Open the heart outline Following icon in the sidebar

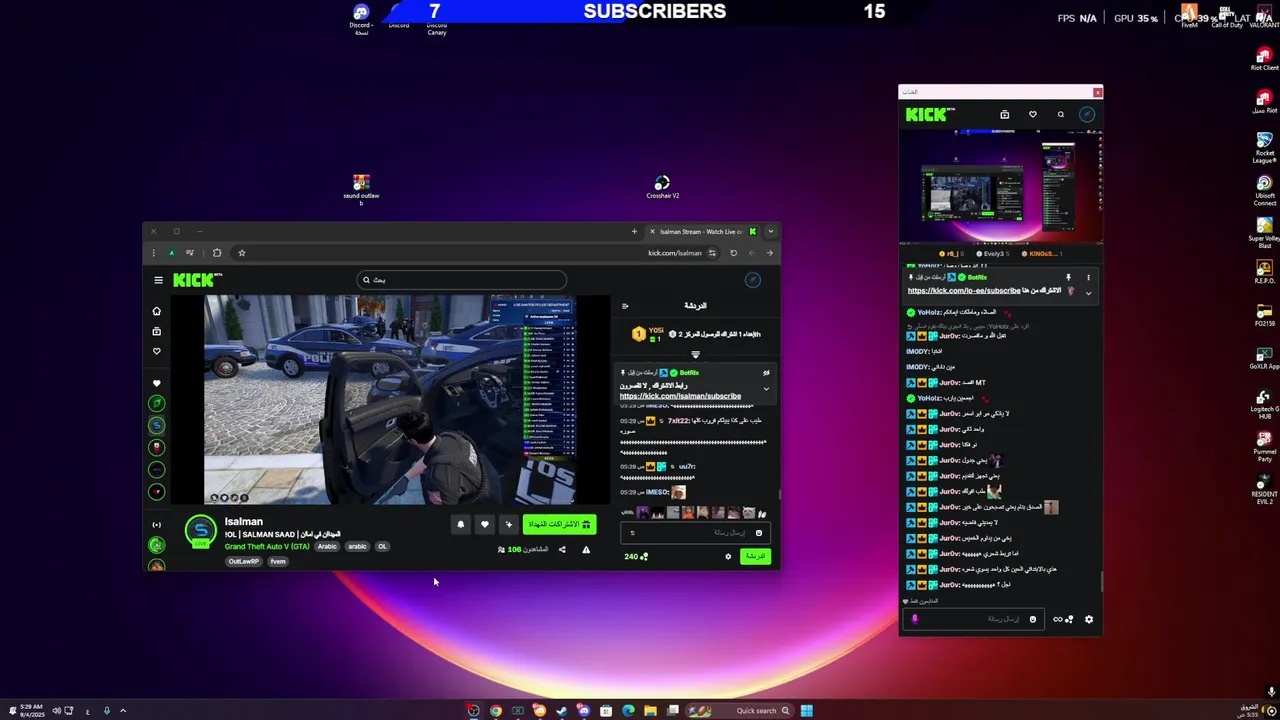pos(156,351)
